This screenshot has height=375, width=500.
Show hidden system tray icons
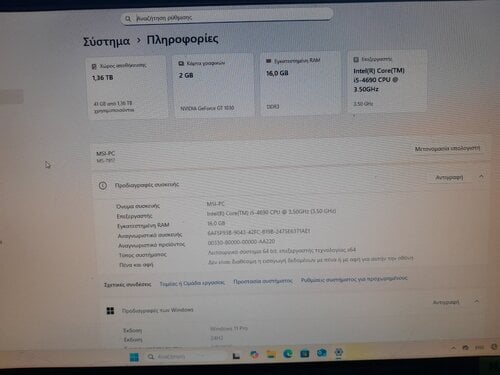(x=453, y=348)
